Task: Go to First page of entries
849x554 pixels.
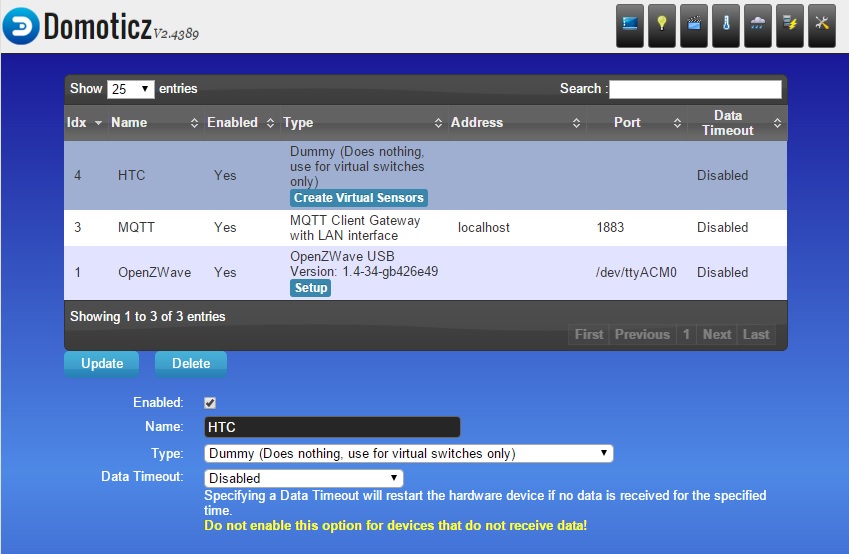Action: [589, 334]
